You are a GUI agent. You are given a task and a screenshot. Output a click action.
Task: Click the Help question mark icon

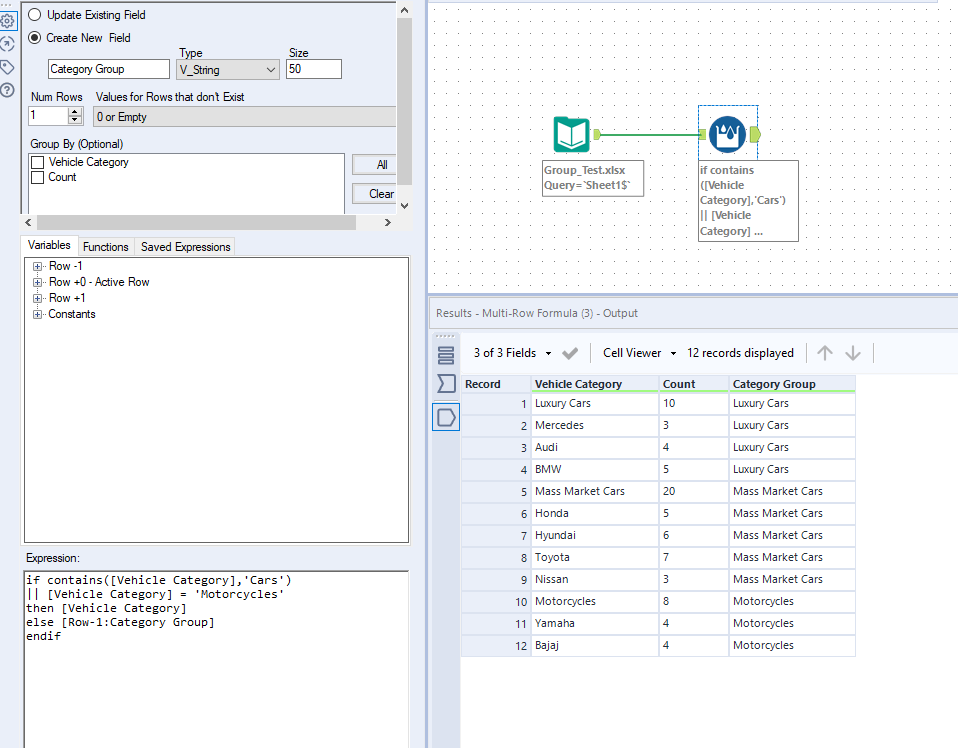coord(7,90)
